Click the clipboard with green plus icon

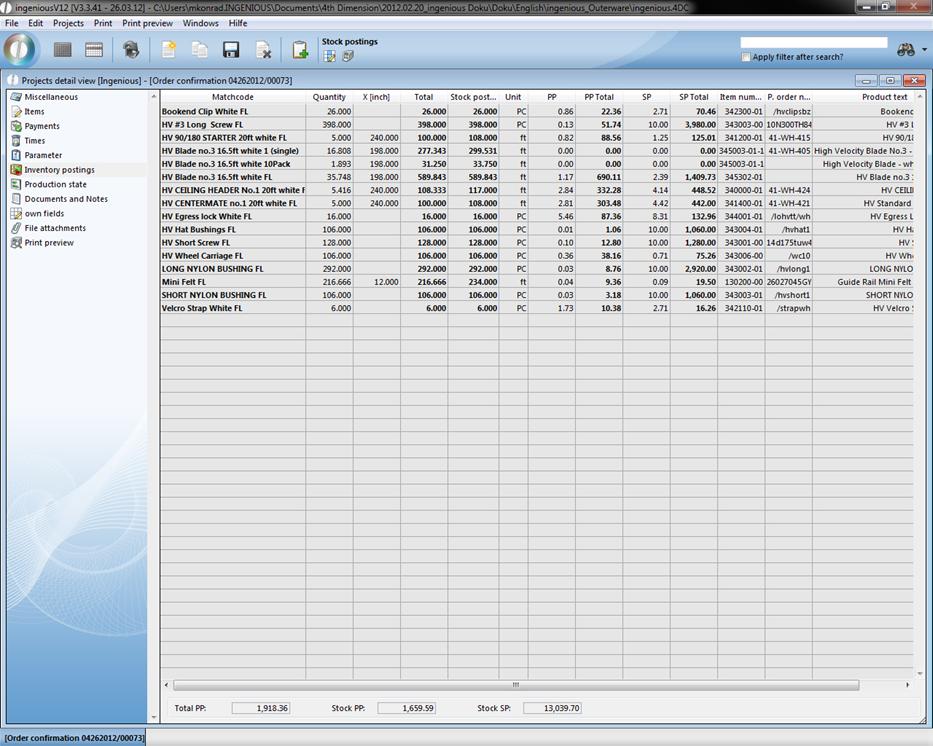tap(299, 50)
